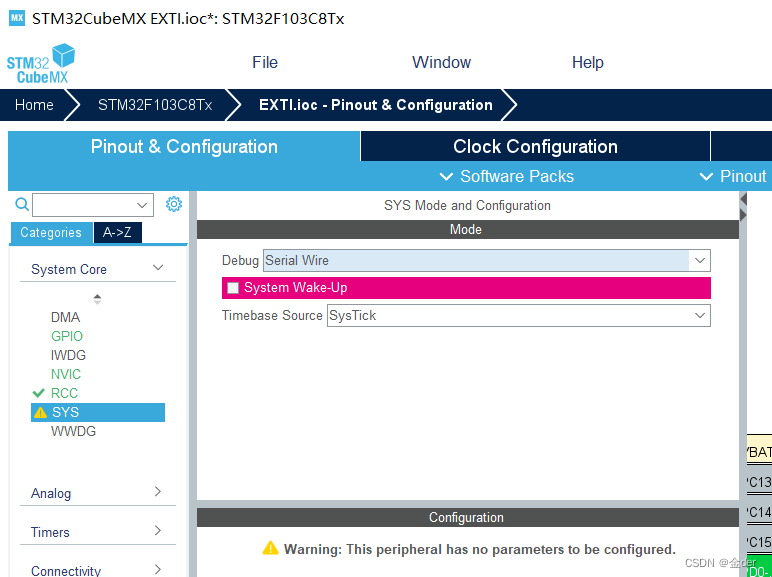The image size is (772, 577).
Task: Select DMA in System Core
Action: [x=65, y=317]
